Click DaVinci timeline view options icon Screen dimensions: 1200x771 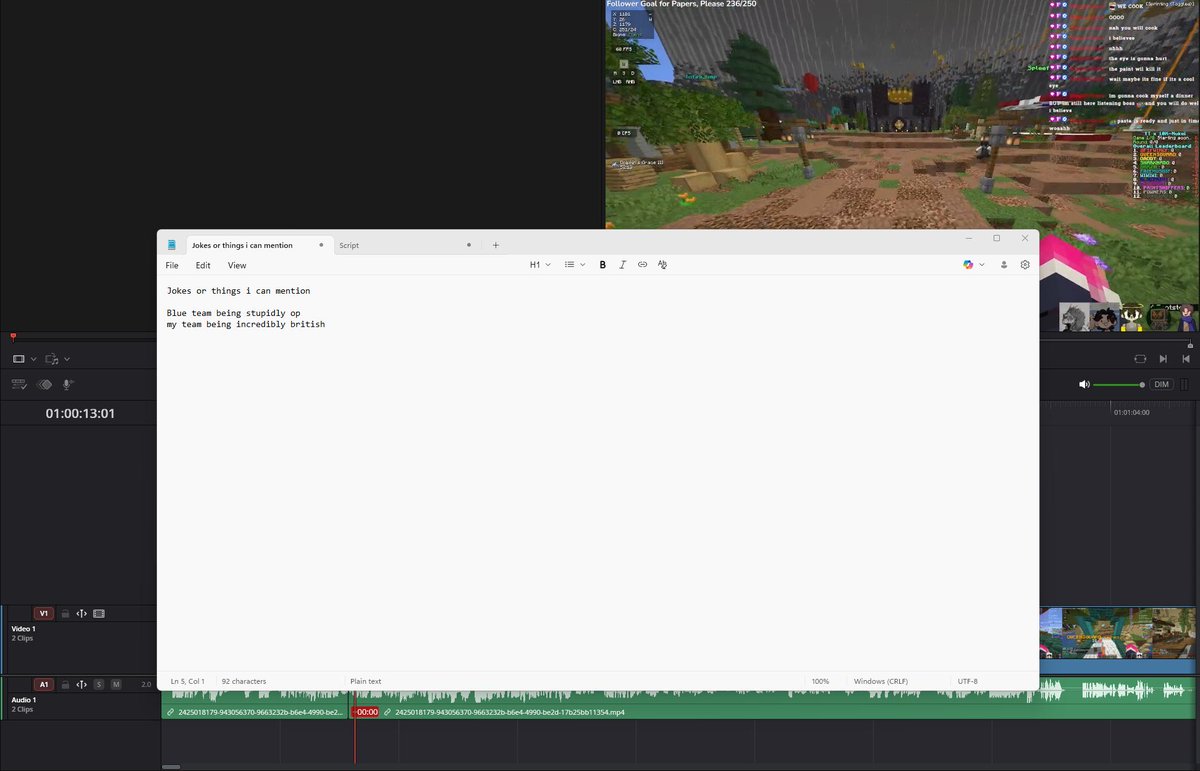click(18, 359)
